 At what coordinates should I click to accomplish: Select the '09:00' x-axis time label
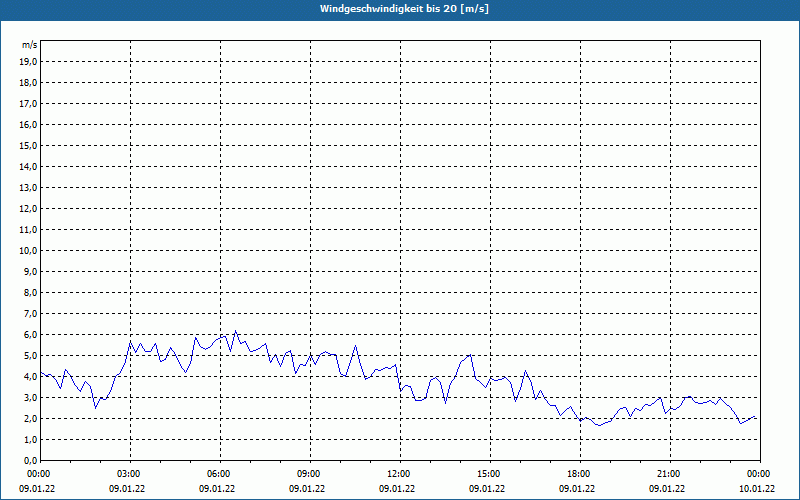point(310,474)
